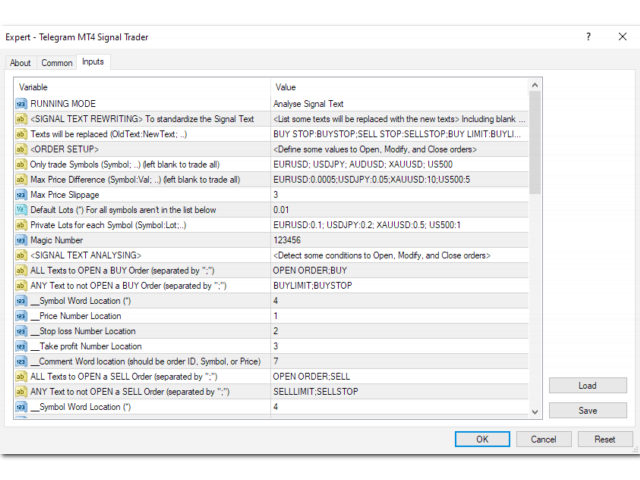Select the RUNNING MODE variable name
640x480 pixels.
[x=63, y=104]
